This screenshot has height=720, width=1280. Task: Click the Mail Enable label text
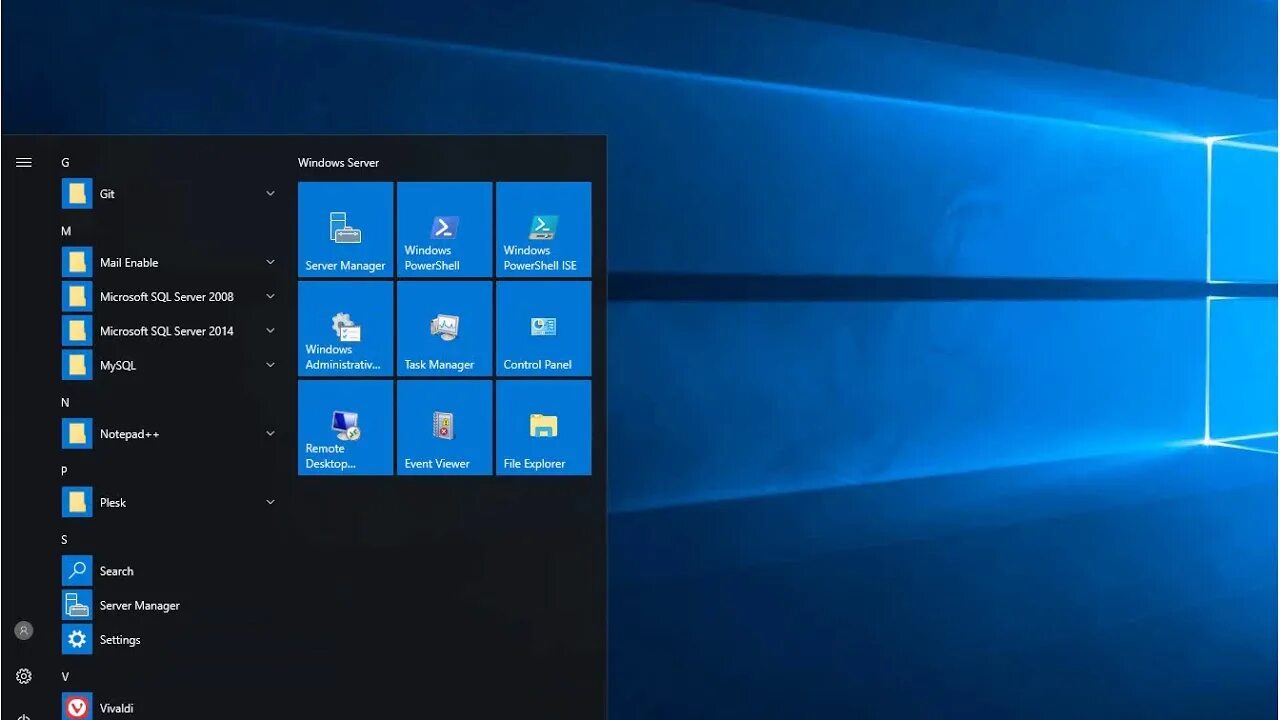pyautogui.click(x=129, y=262)
